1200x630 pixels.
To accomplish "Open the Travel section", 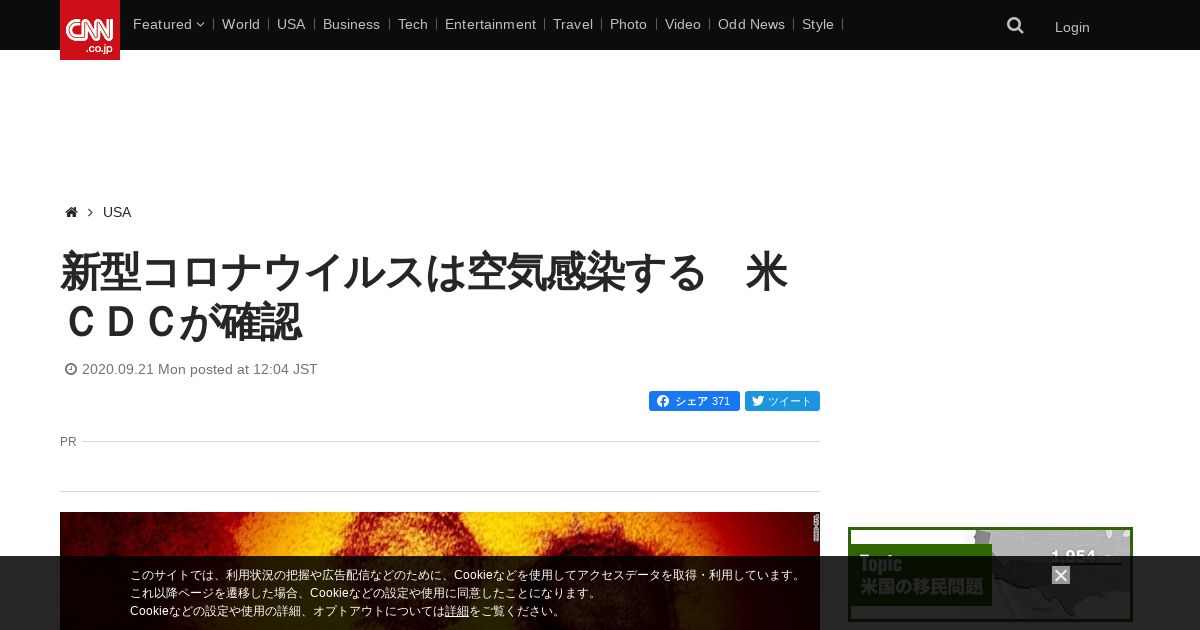I will click(573, 24).
